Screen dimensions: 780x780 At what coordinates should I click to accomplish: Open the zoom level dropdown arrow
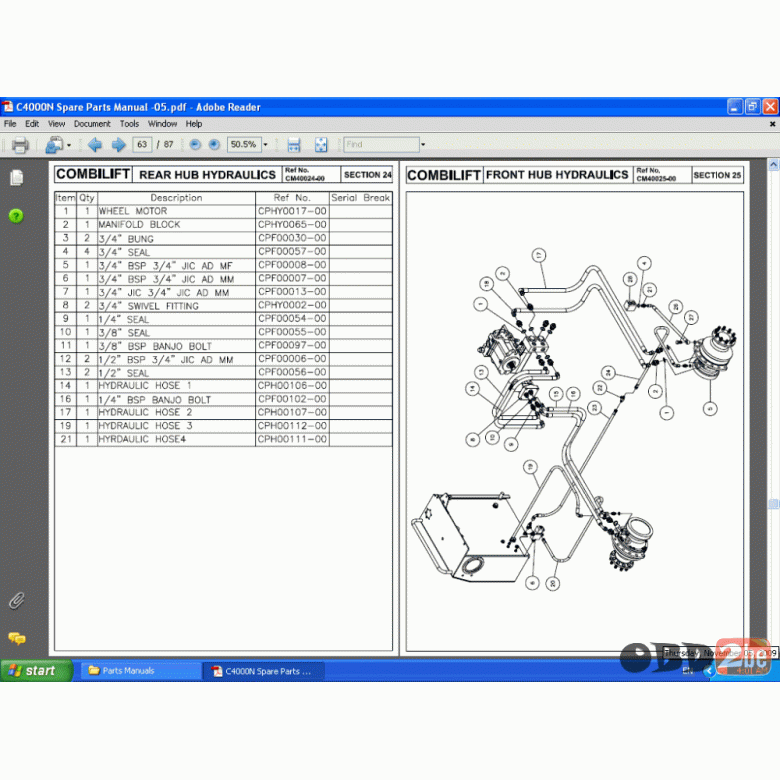pyautogui.click(x=265, y=145)
